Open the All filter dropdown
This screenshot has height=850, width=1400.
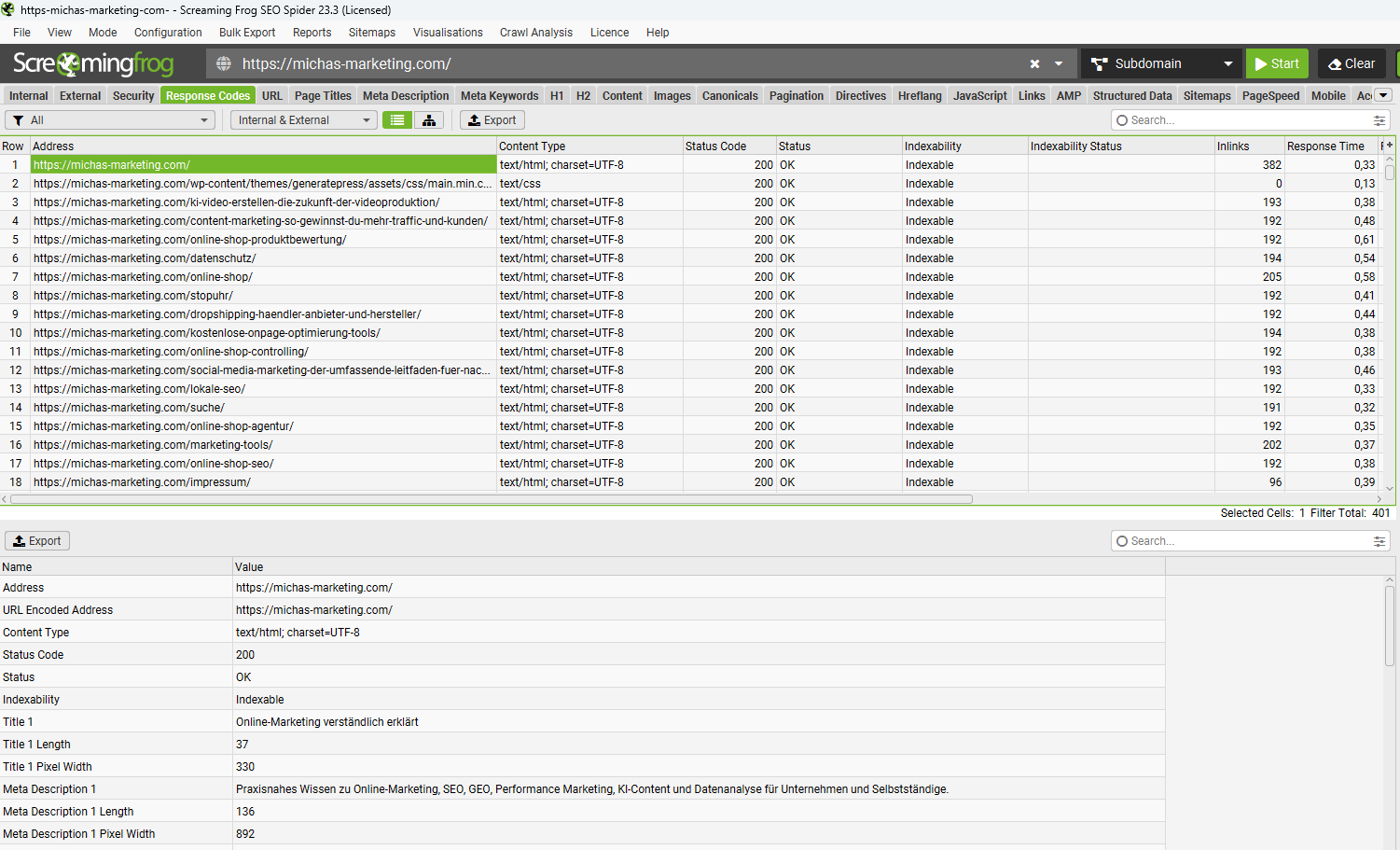click(110, 120)
